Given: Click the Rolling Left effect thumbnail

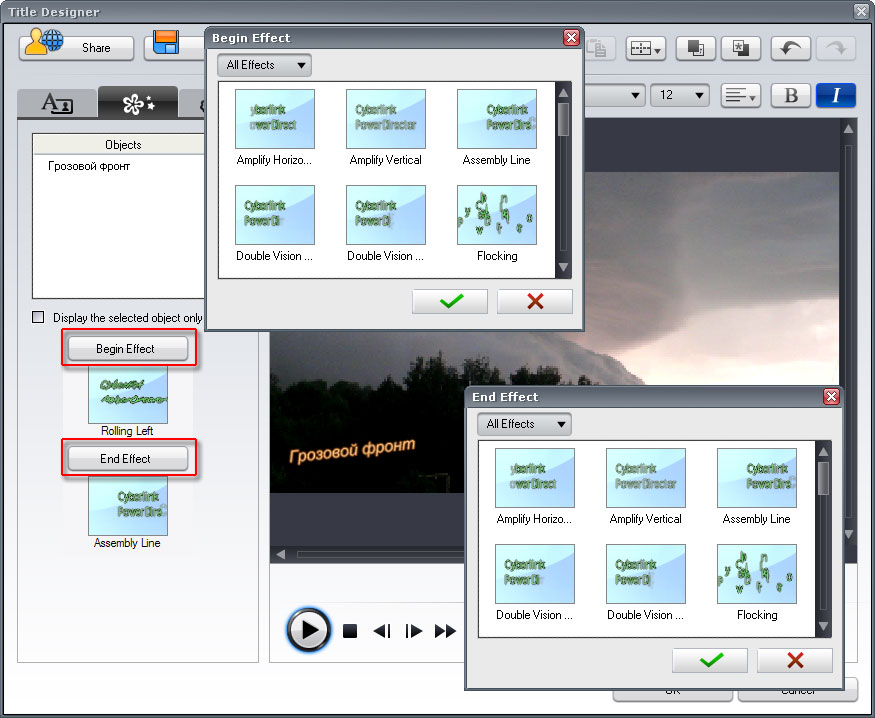Looking at the screenshot, I should click(x=128, y=395).
